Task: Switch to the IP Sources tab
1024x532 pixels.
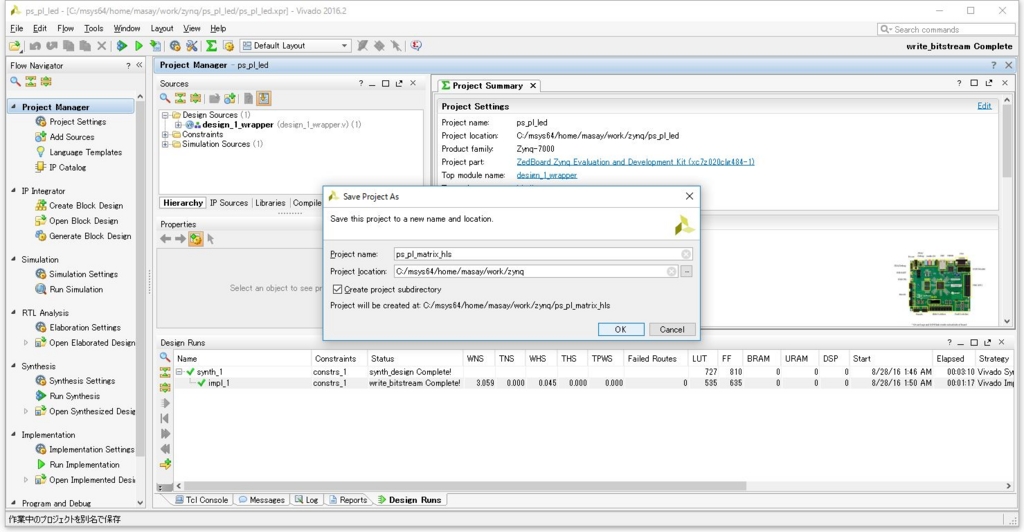Action: pyautogui.click(x=229, y=203)
